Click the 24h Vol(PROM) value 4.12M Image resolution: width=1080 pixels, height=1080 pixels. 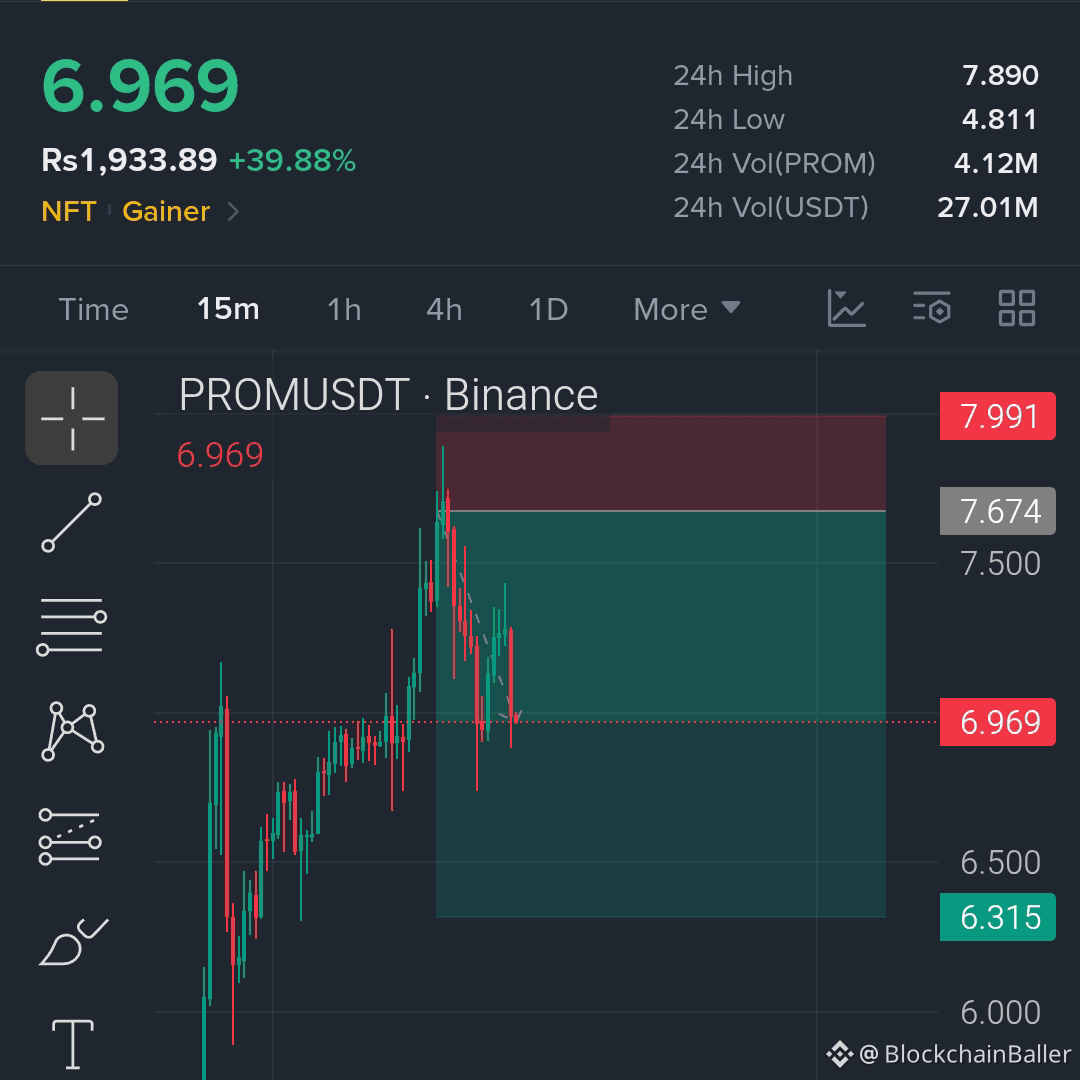pos(996,163)
